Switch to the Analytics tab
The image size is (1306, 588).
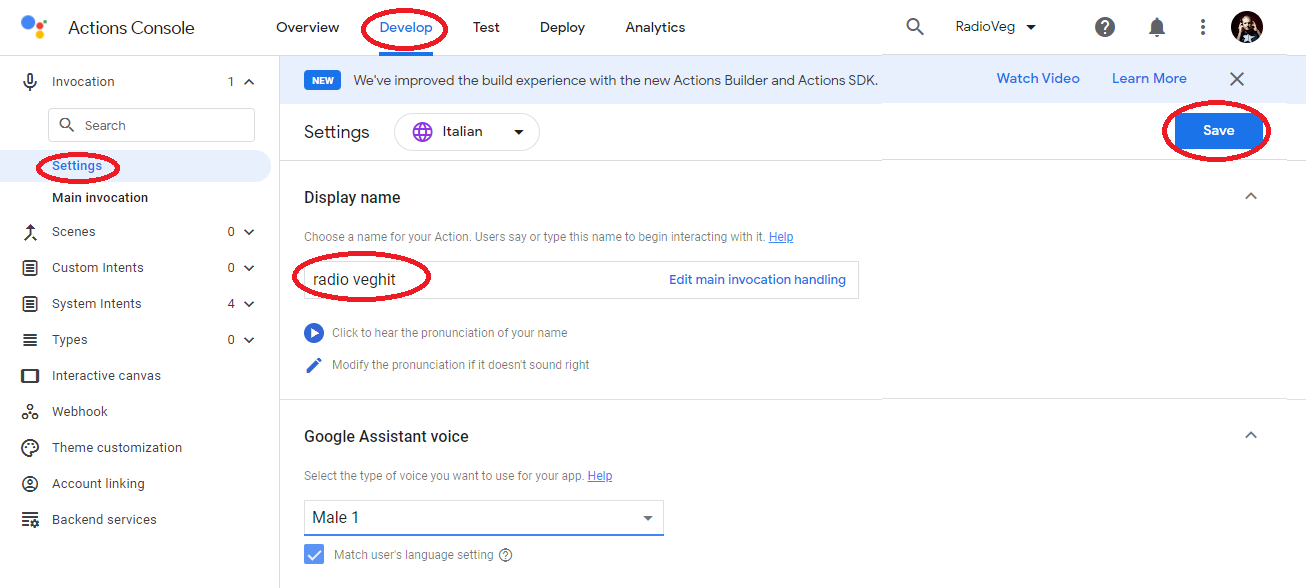[655, 27]
